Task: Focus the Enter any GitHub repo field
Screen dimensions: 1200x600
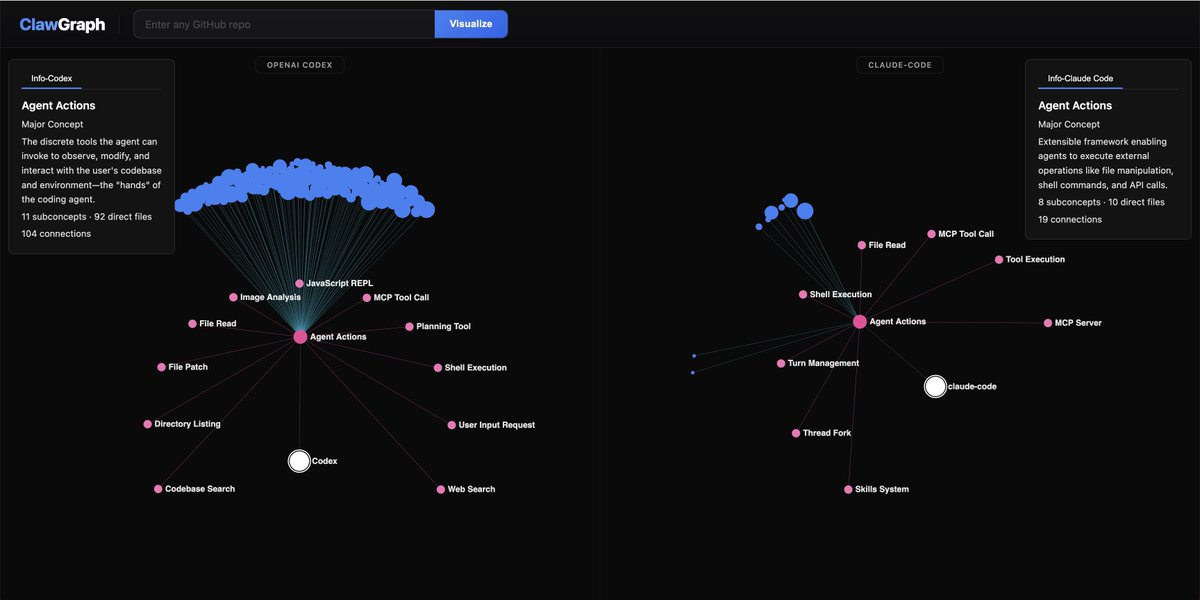Action: click(284, 24)
